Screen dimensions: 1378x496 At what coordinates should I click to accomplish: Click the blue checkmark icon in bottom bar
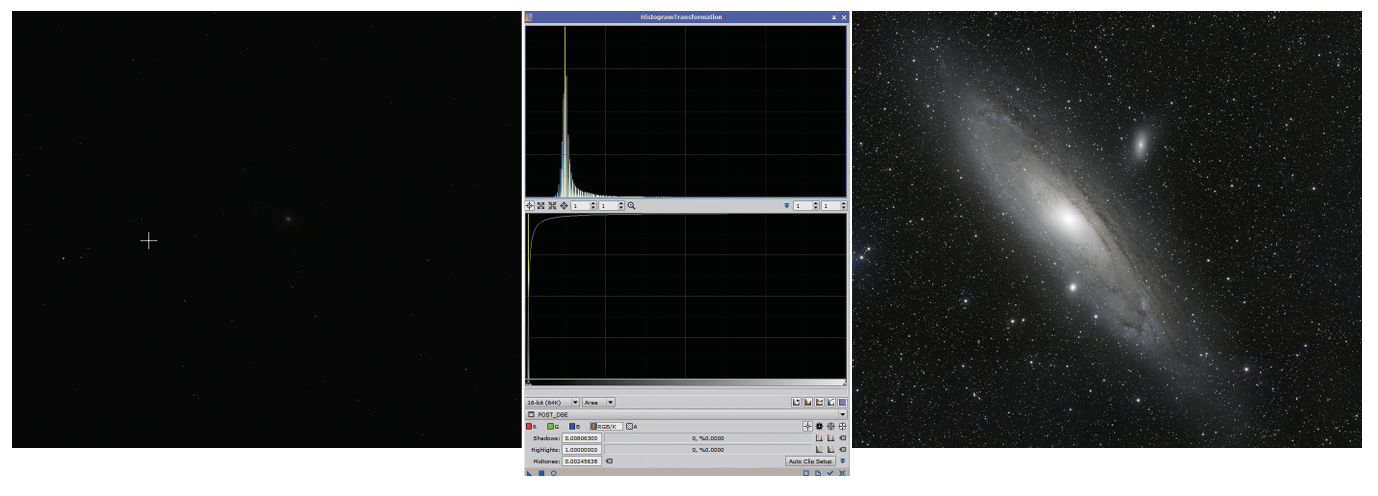(830, 473)
